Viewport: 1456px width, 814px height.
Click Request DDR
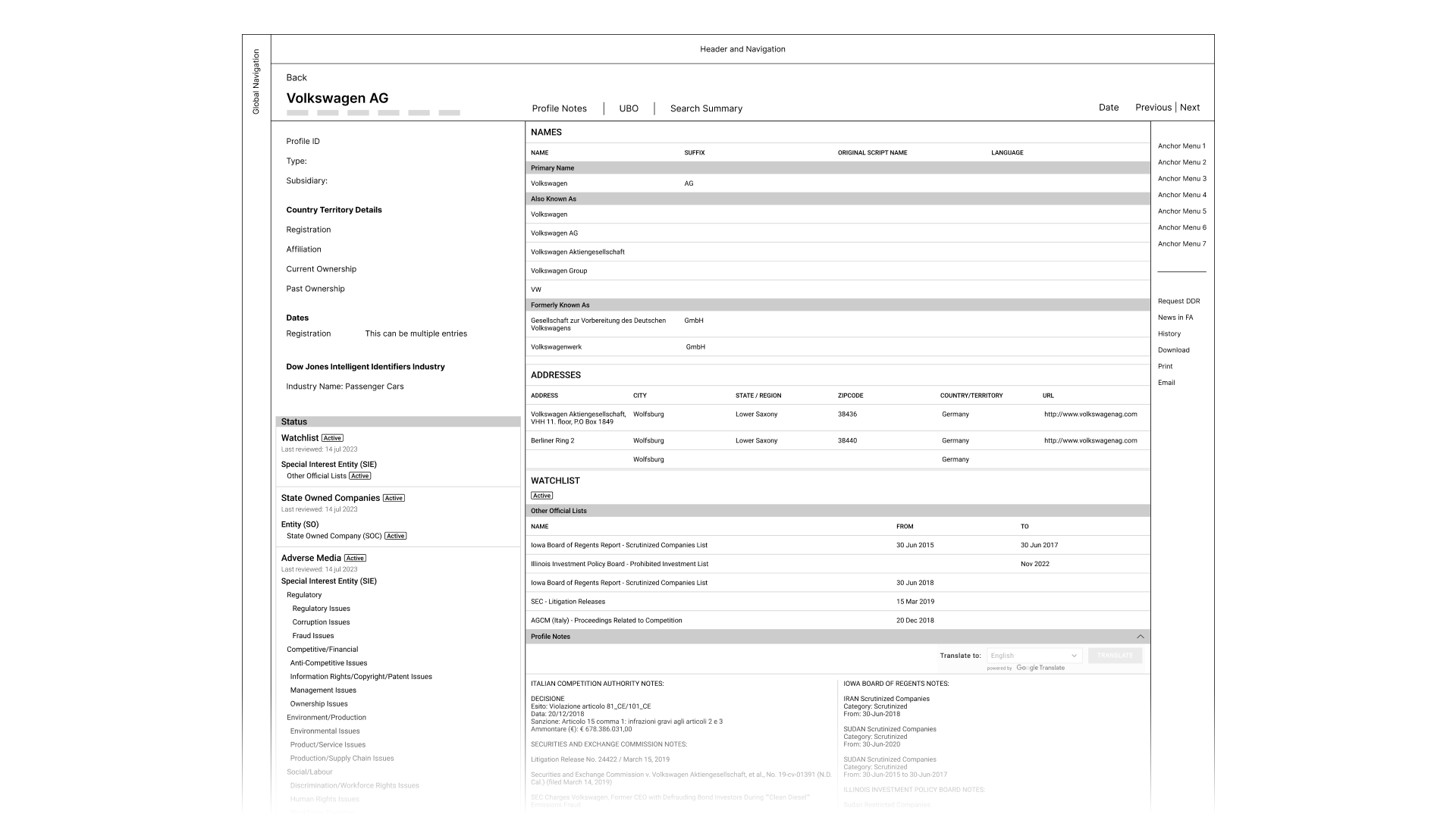[1178, 302]
